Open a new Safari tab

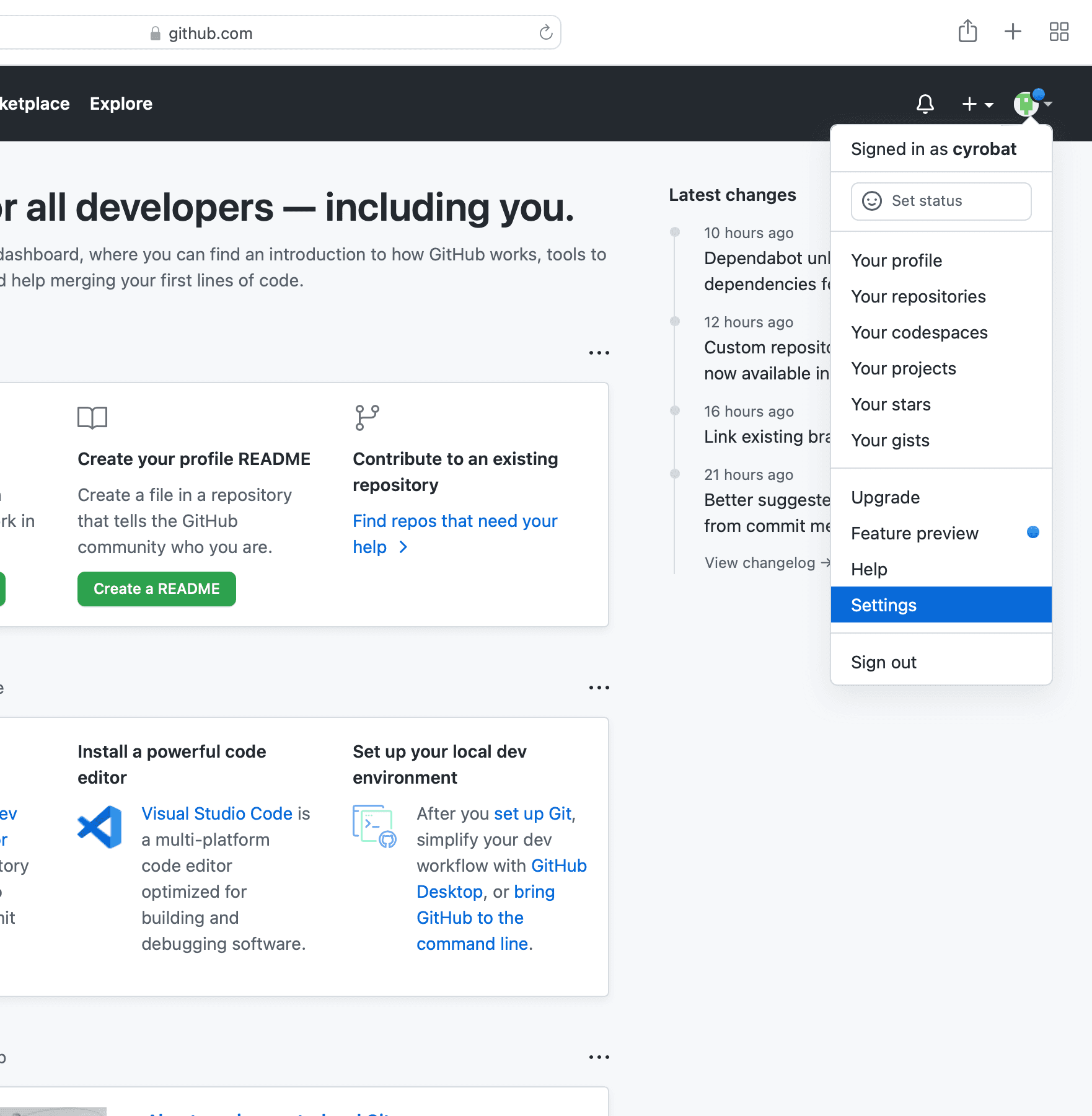[1013, 32]
